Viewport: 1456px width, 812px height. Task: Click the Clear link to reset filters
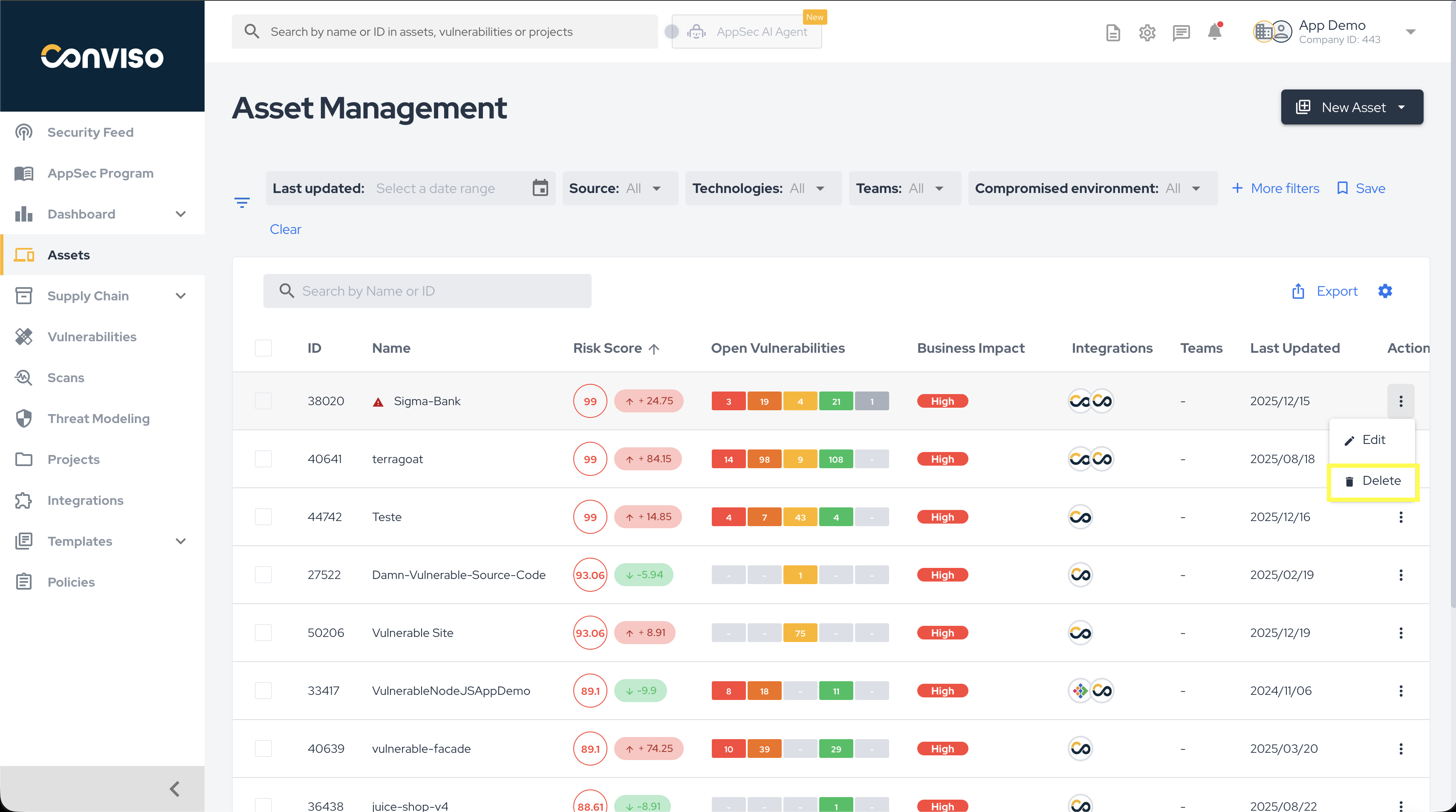click(286, 229)
